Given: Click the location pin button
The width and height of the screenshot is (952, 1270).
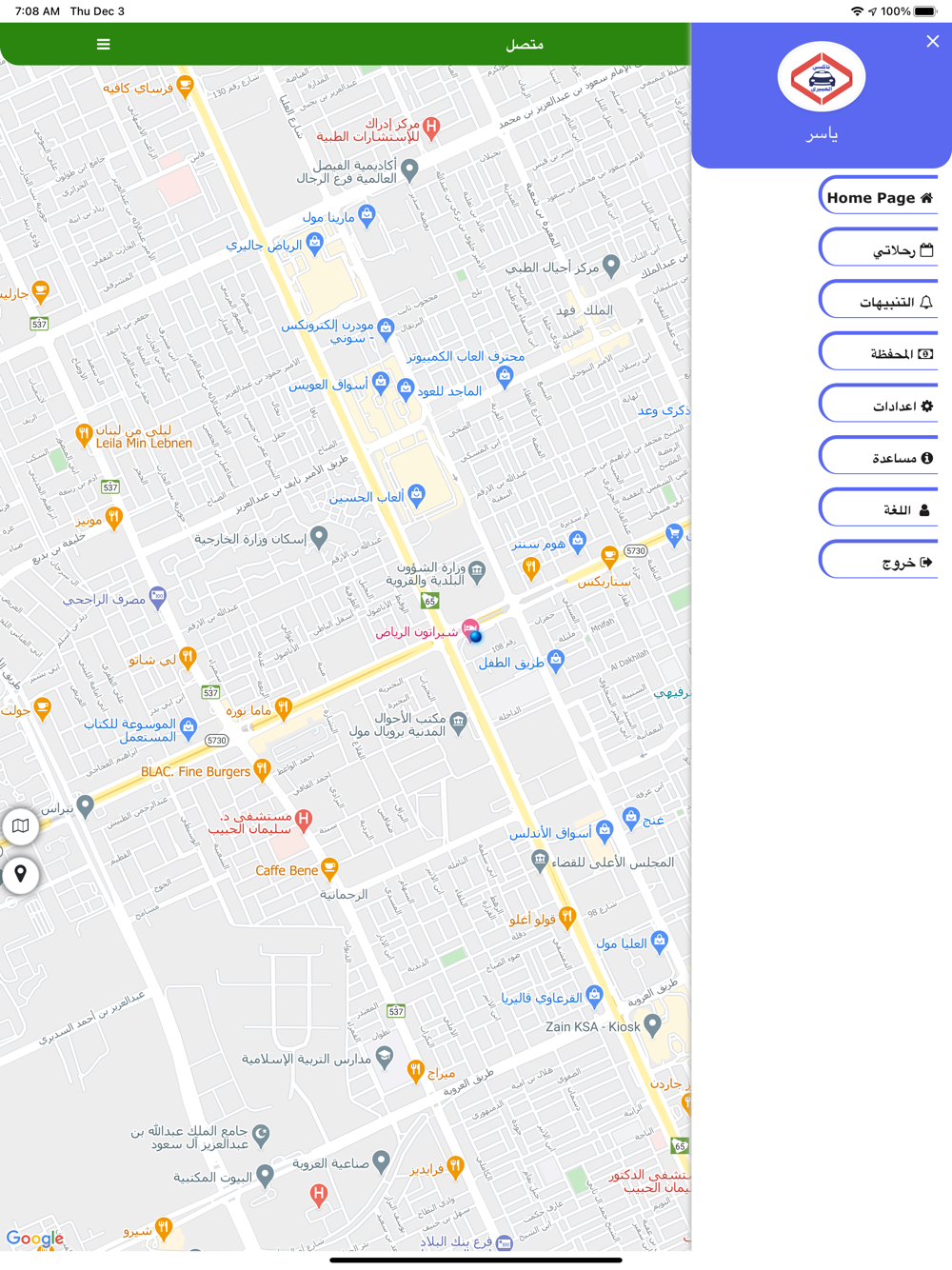Looking at the screenshot, I should (x=20, y=874).
